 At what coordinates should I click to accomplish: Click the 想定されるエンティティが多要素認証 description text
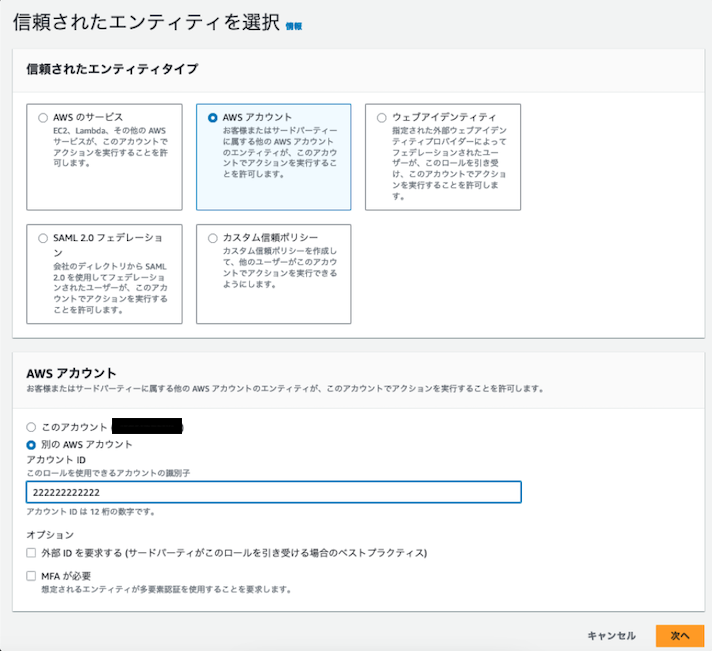(x=166, y=589)
